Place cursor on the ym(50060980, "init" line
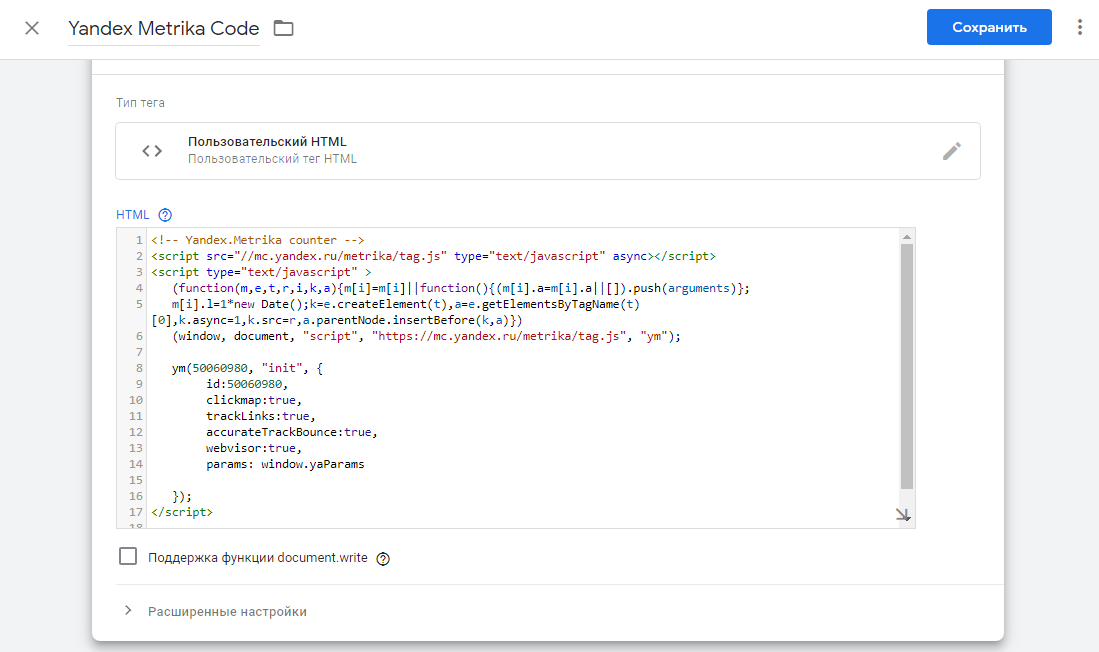1099x652 pixels. click(x=247, y=368)
